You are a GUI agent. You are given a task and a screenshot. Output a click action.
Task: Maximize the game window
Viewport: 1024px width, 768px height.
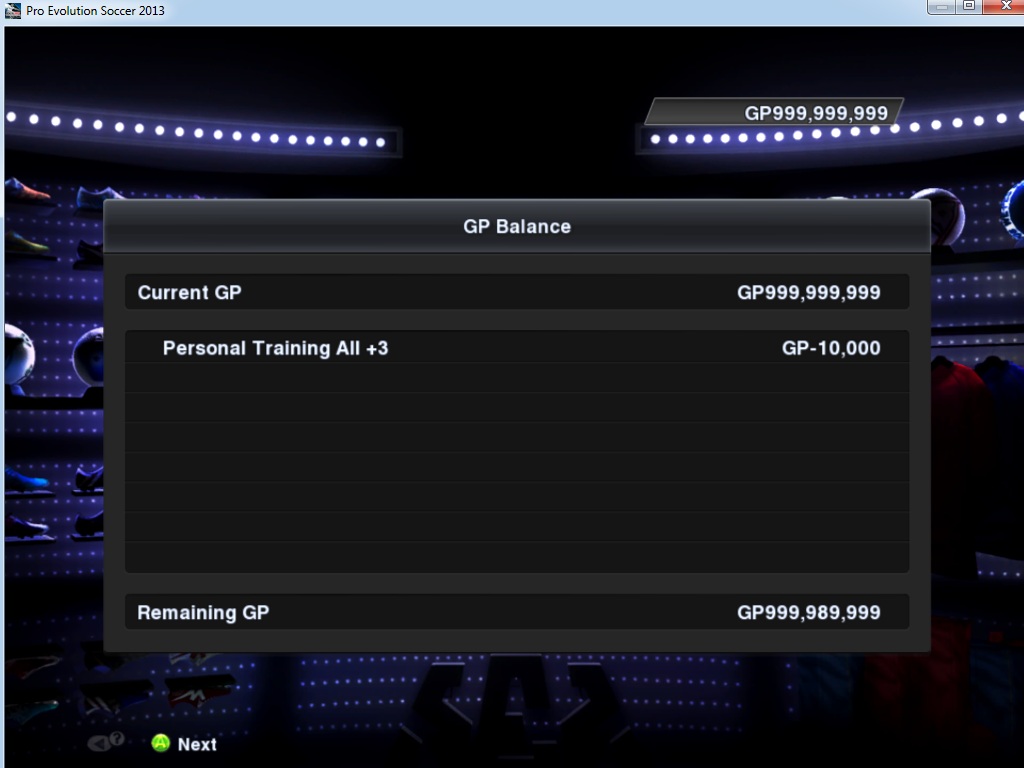(969, 6)
